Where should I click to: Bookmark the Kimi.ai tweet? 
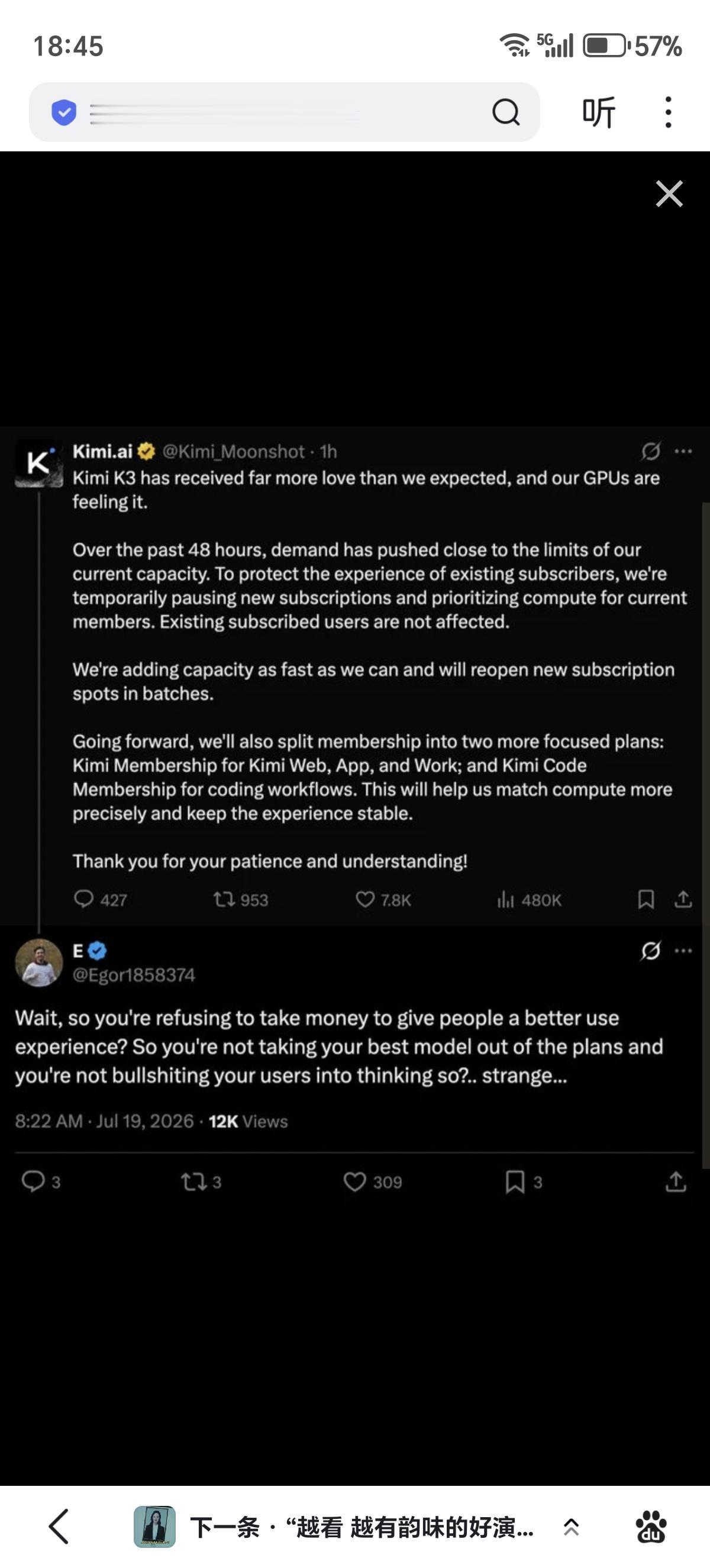(x=646, y=899)
